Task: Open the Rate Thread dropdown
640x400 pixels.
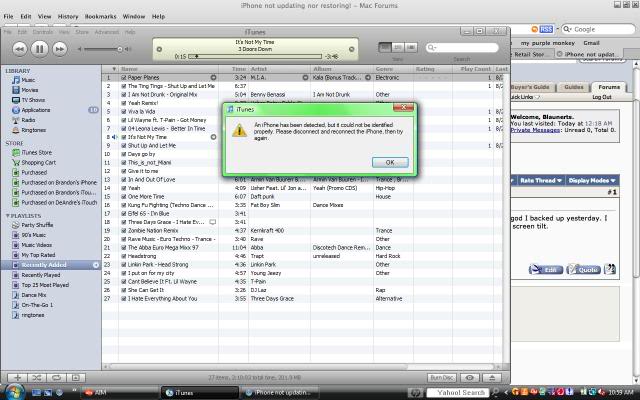Action: [x=540, y=180]
